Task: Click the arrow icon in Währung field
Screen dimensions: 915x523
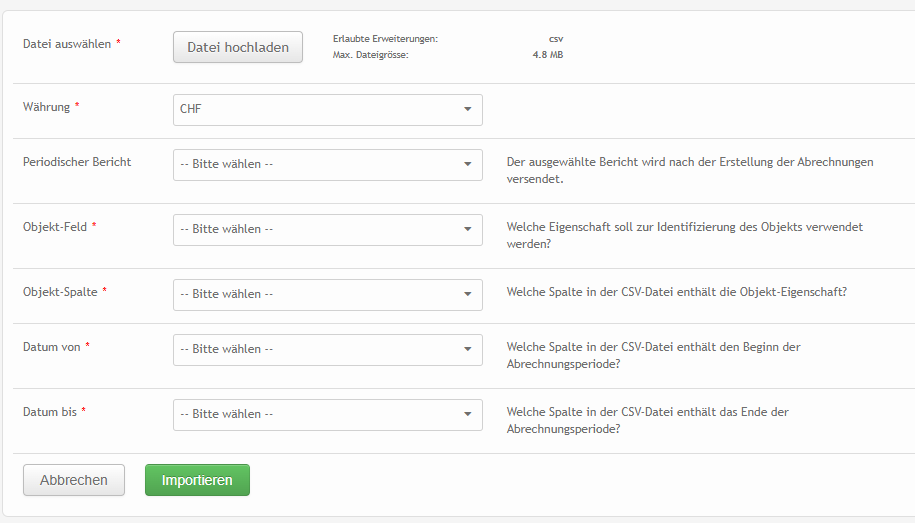Action: coord(467,110)
